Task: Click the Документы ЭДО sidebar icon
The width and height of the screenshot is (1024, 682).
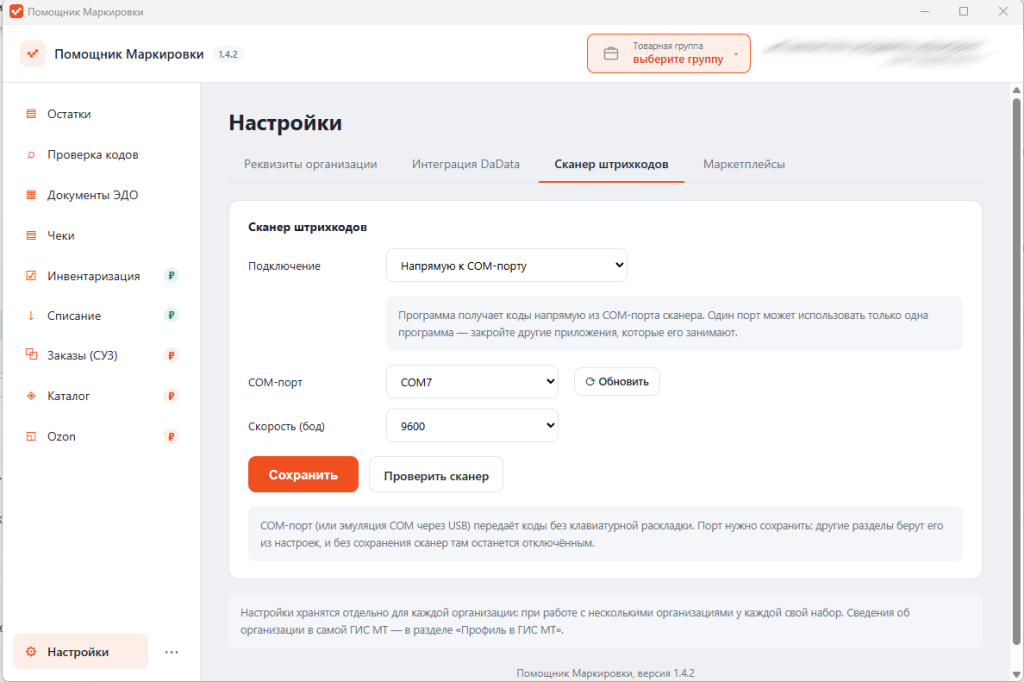Action: (x=31, y=195)
